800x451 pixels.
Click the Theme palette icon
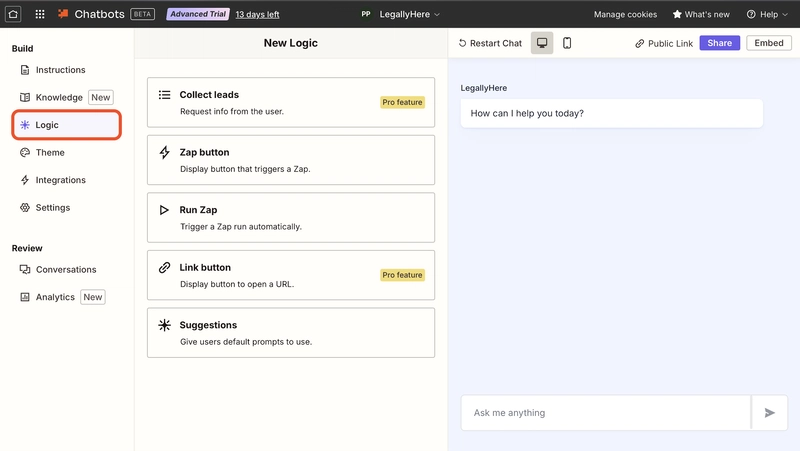coord(24,153)
